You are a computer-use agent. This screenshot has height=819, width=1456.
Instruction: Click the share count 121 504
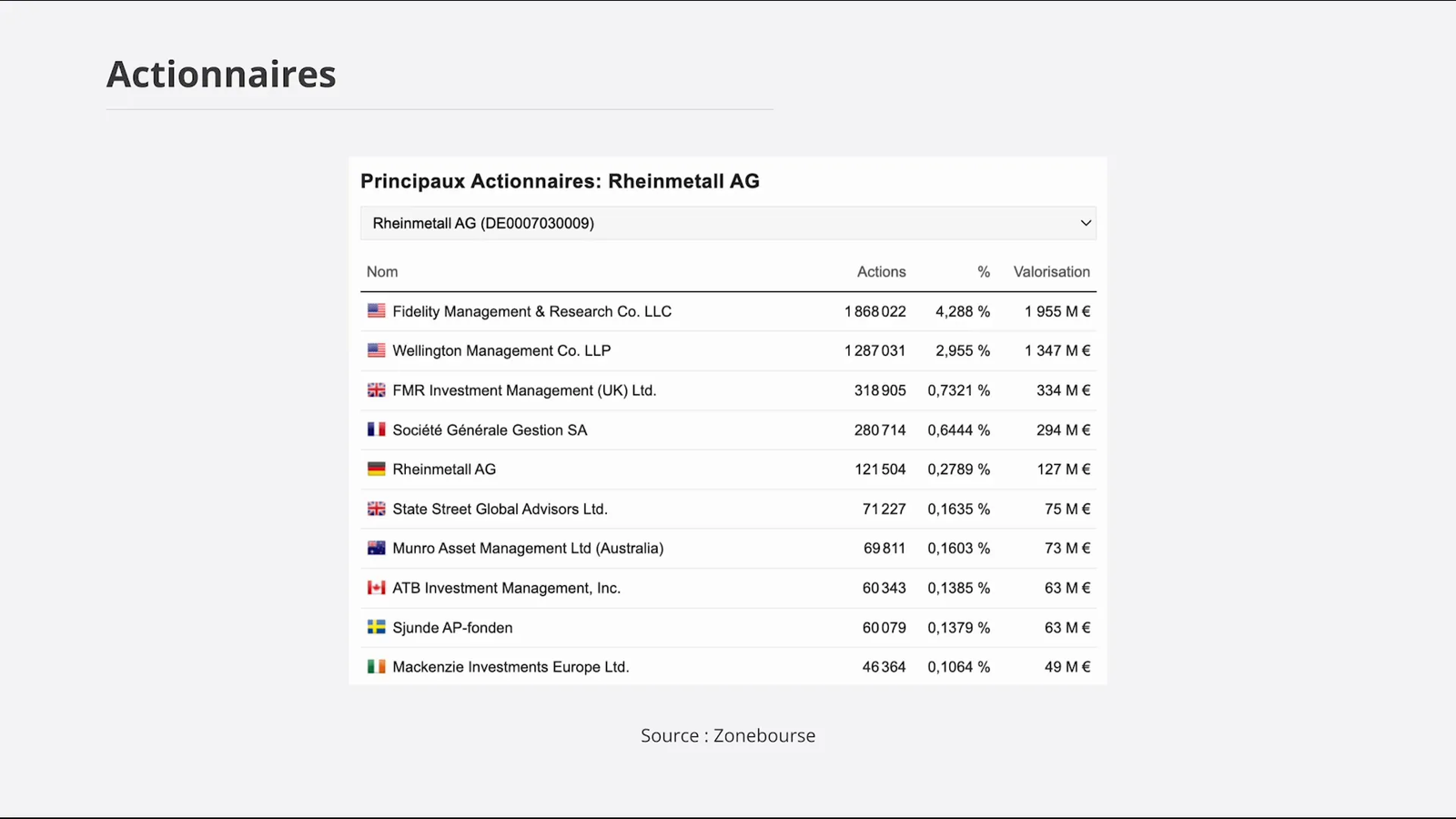point(880,470)
